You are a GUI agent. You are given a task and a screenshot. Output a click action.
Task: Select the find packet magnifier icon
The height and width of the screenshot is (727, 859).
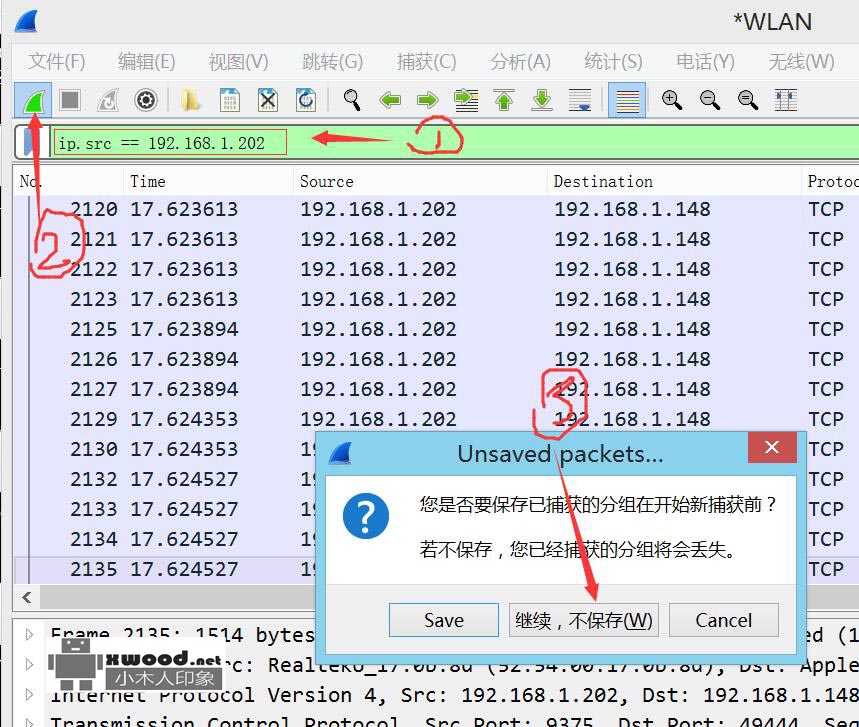[x=351, y=100]
